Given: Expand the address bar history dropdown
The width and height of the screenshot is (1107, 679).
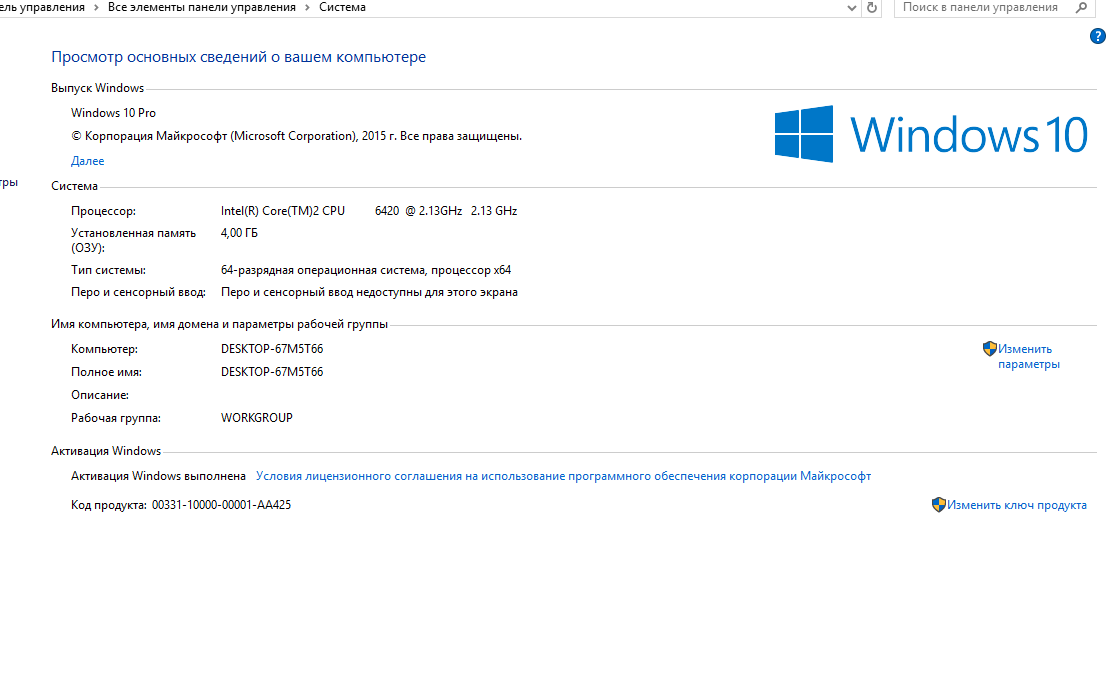Looking at the screenshot, I should click(x=851, y=8).
